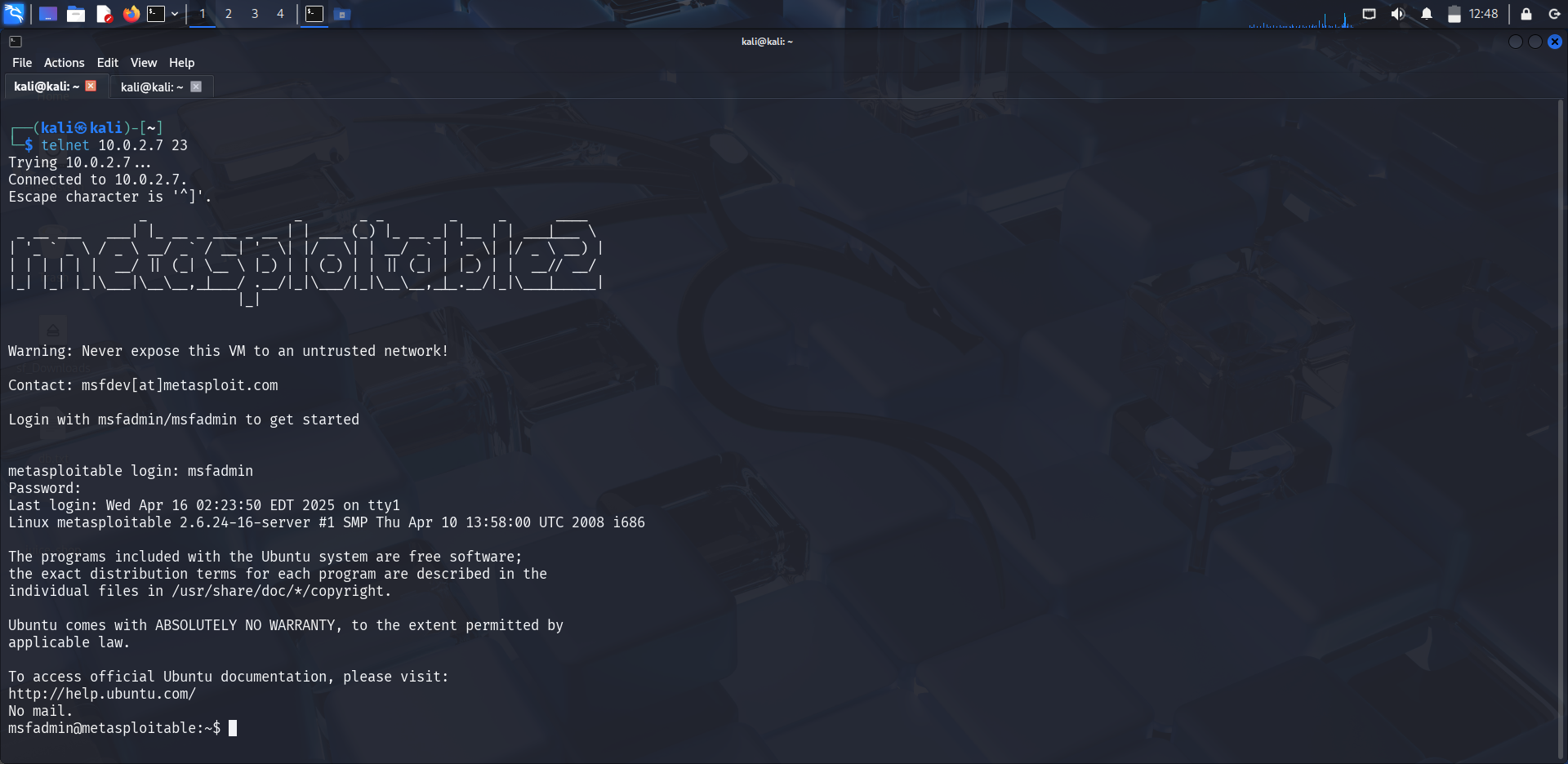This screenshot has width=1568, height=764.
Task: Open the file manager from the panel
Action: (76, 14)
